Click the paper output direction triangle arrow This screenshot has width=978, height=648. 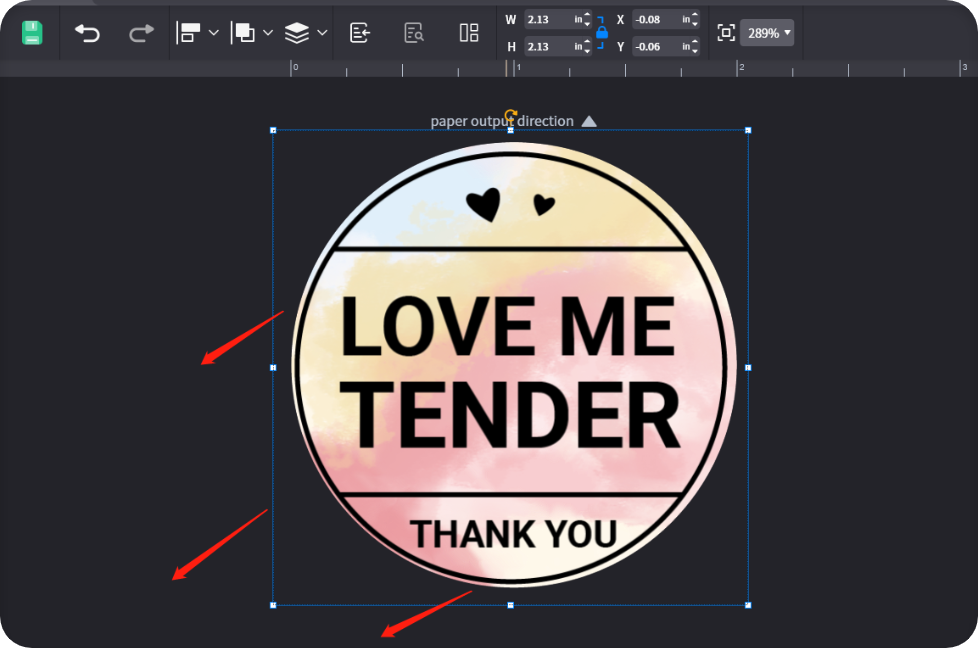(x=589, y=121)
